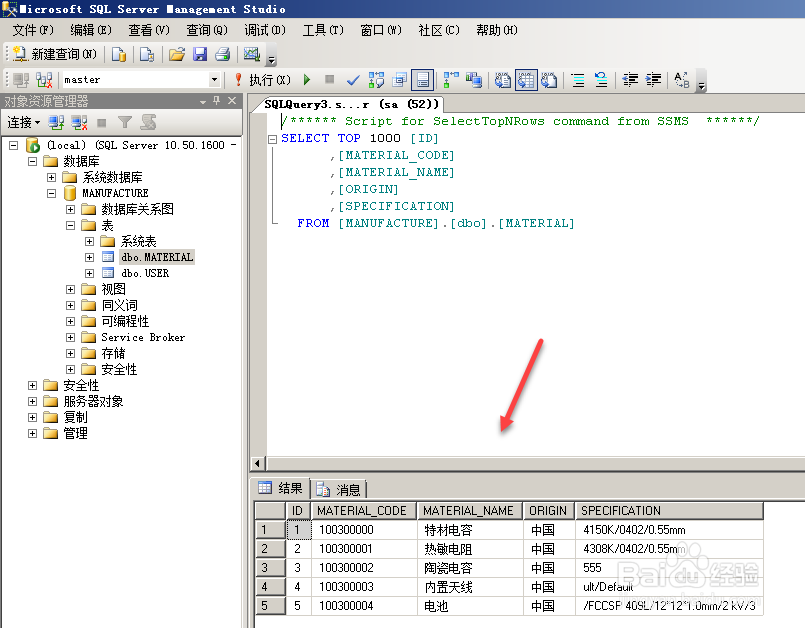Open the 帮助(H) menu
Image resolution: width=805 pixels, height=628 pixels.
(x=496, y=30)
